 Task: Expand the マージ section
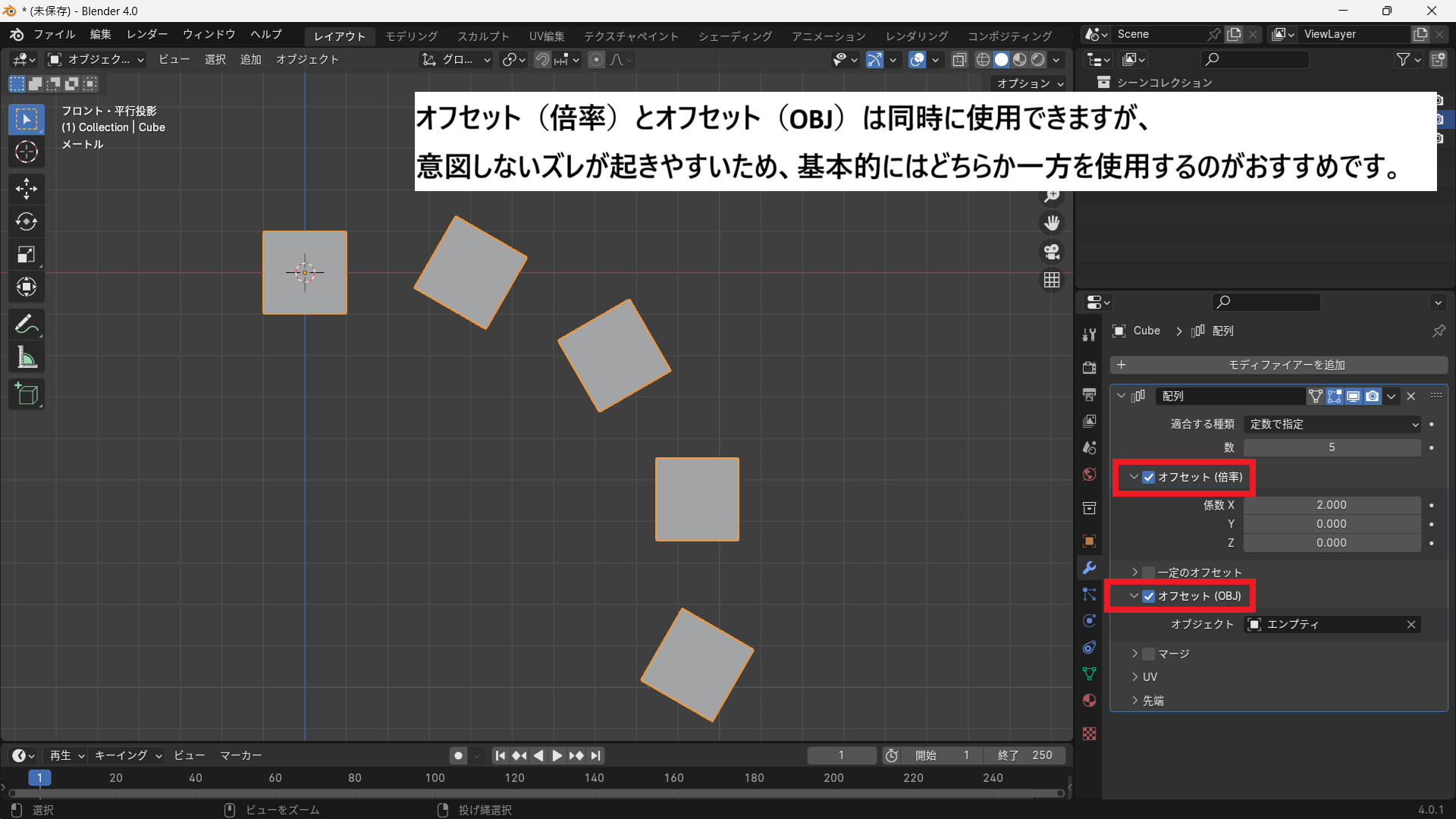[x=1135, y=654]
